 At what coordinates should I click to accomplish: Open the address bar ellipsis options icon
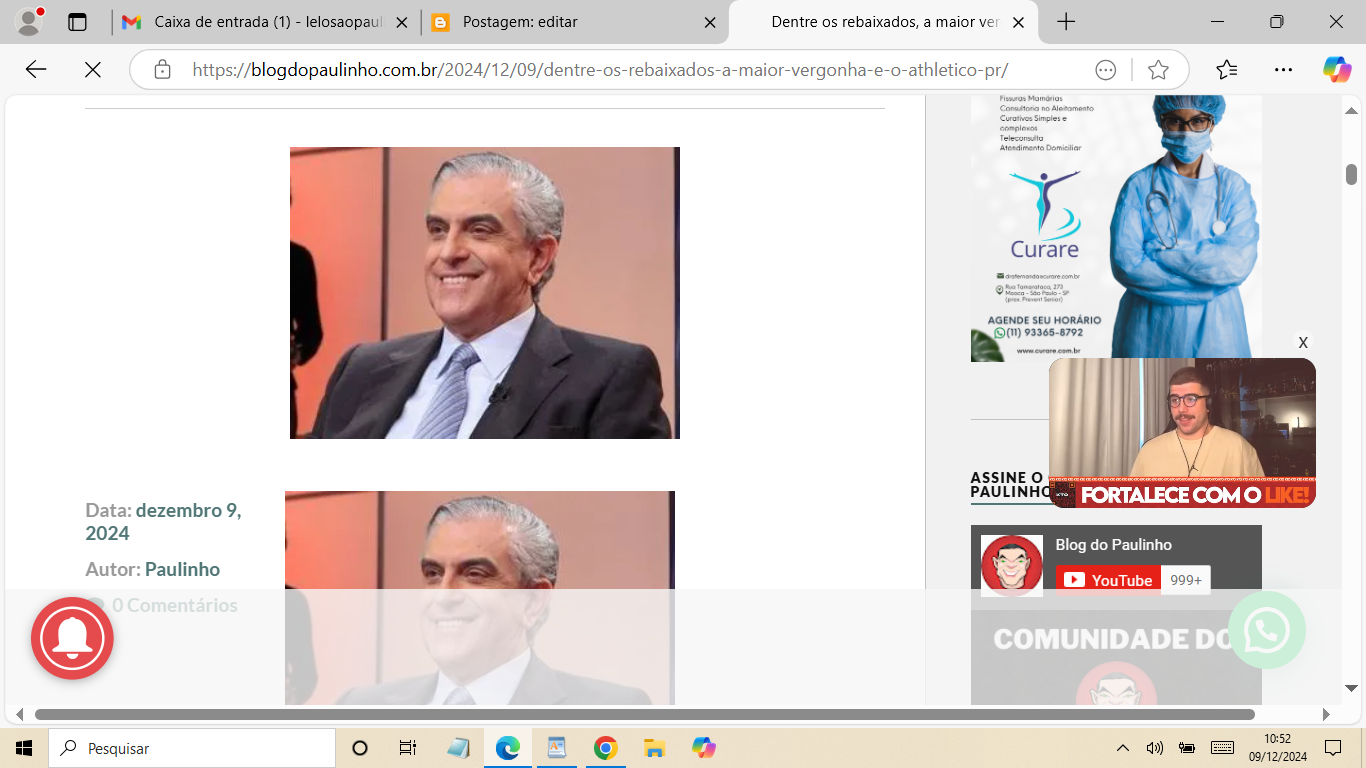pos(1105,69)
